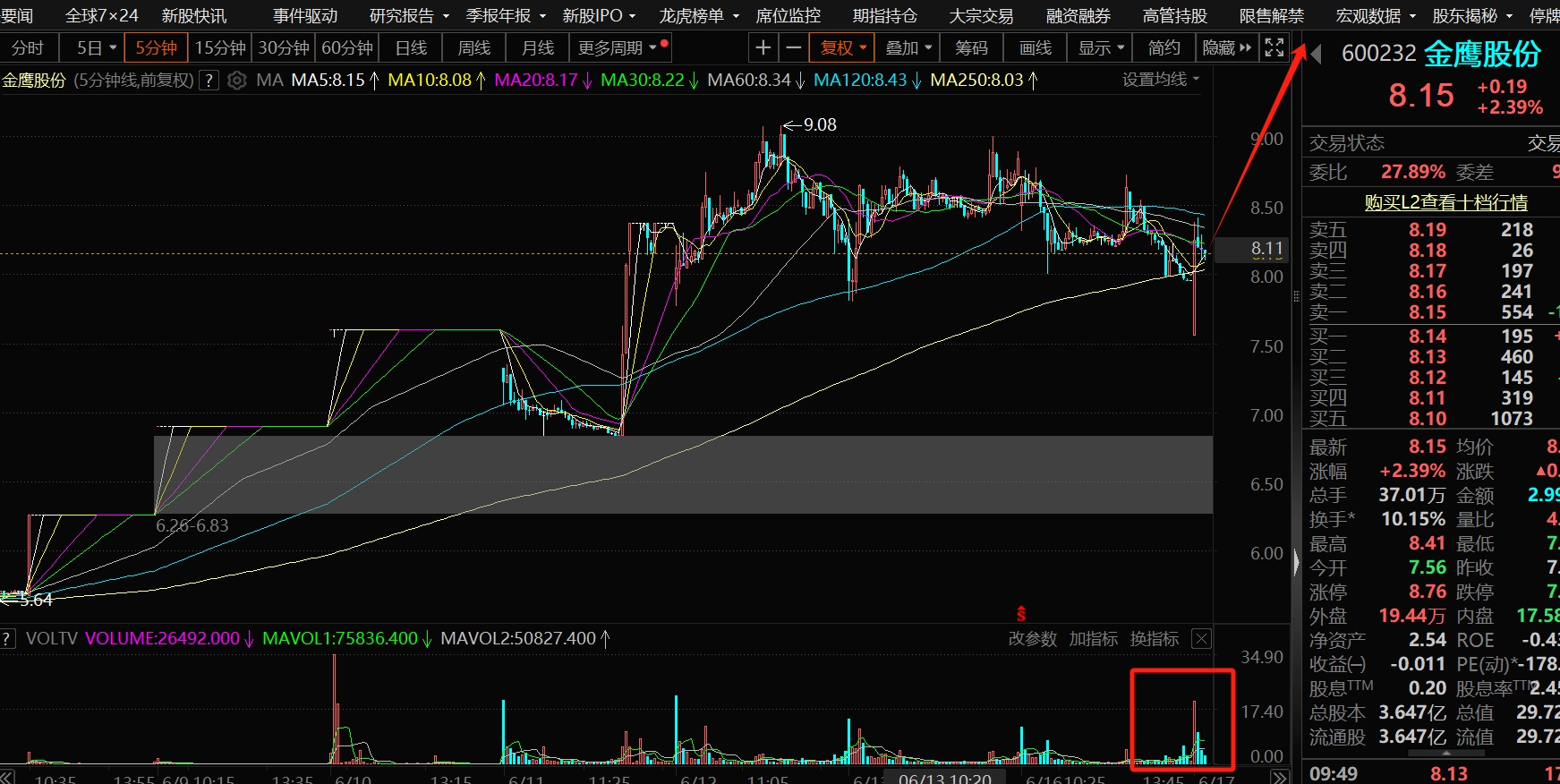Open the 显示 display dropdown
The width and height of the screenshot is (1560, 784).
(1101, 47)
